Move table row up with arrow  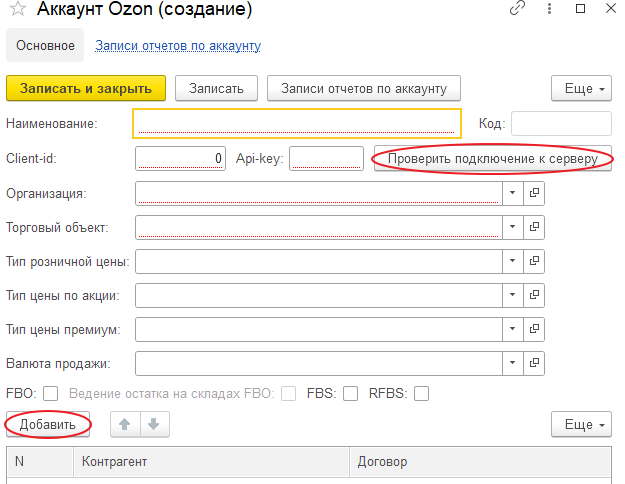(125, 425)
